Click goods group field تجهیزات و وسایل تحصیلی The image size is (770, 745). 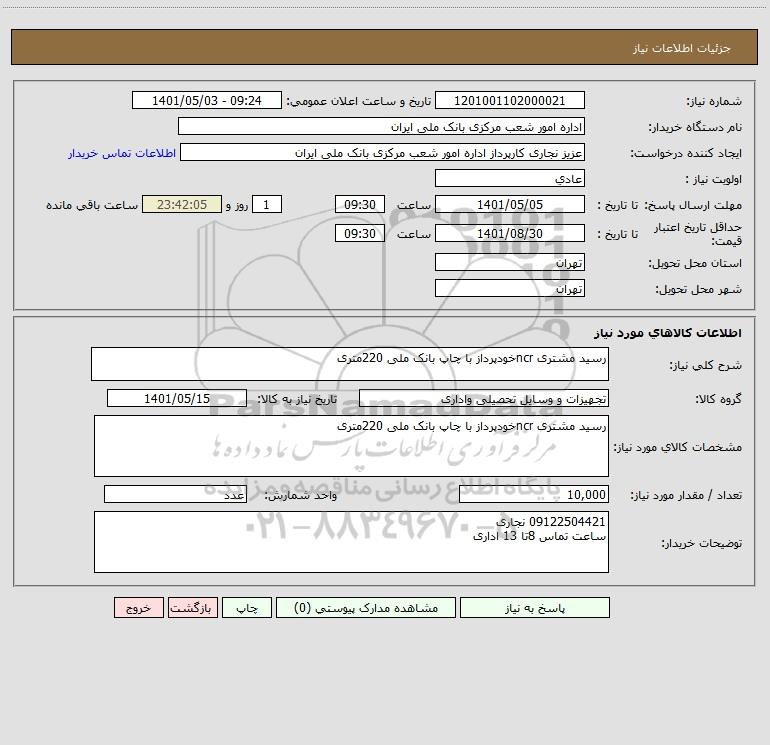484,398
